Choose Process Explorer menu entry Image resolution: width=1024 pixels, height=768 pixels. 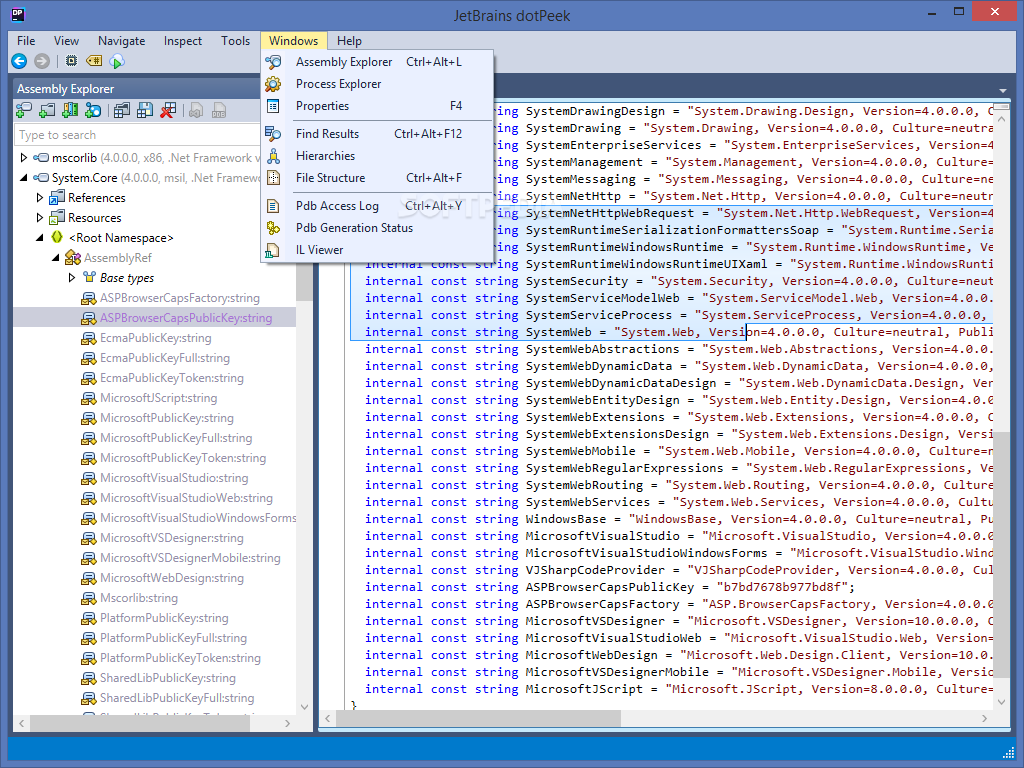pos(377,84)
